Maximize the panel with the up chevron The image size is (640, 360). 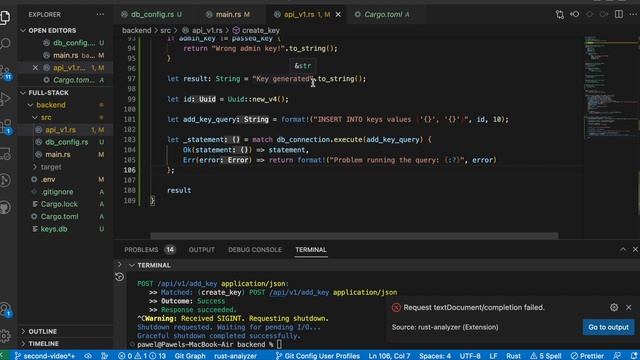(x=623, y=249)
